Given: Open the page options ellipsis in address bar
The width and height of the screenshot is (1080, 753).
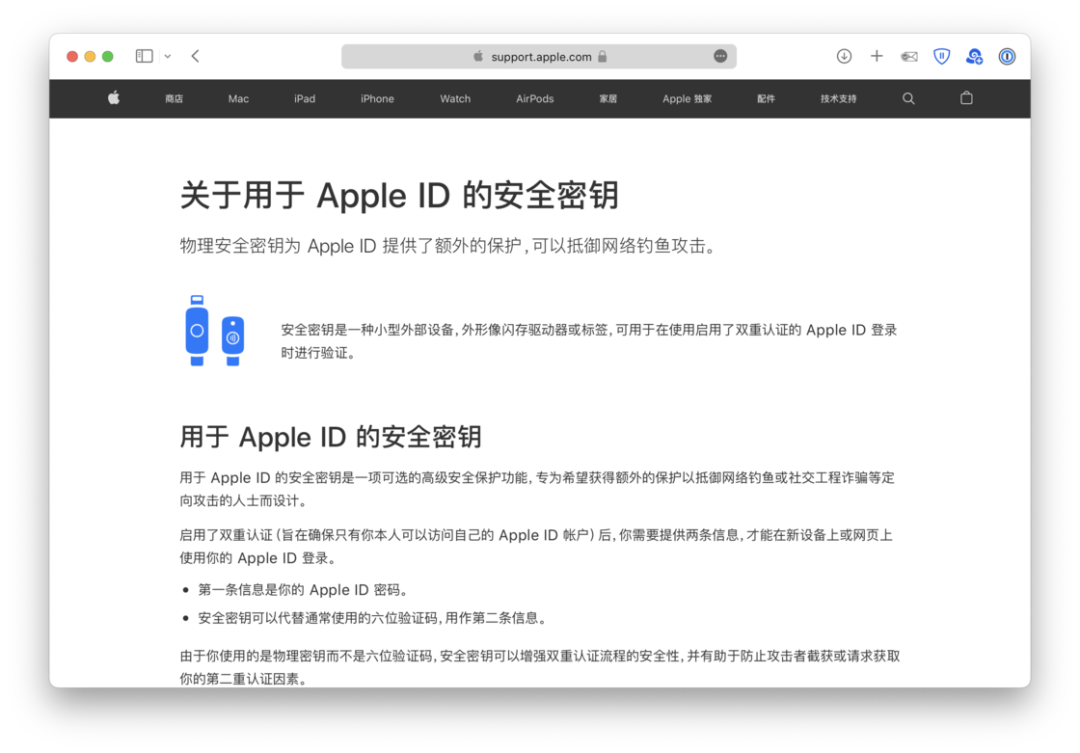Looking at the screenshot, I should (720, 56).
